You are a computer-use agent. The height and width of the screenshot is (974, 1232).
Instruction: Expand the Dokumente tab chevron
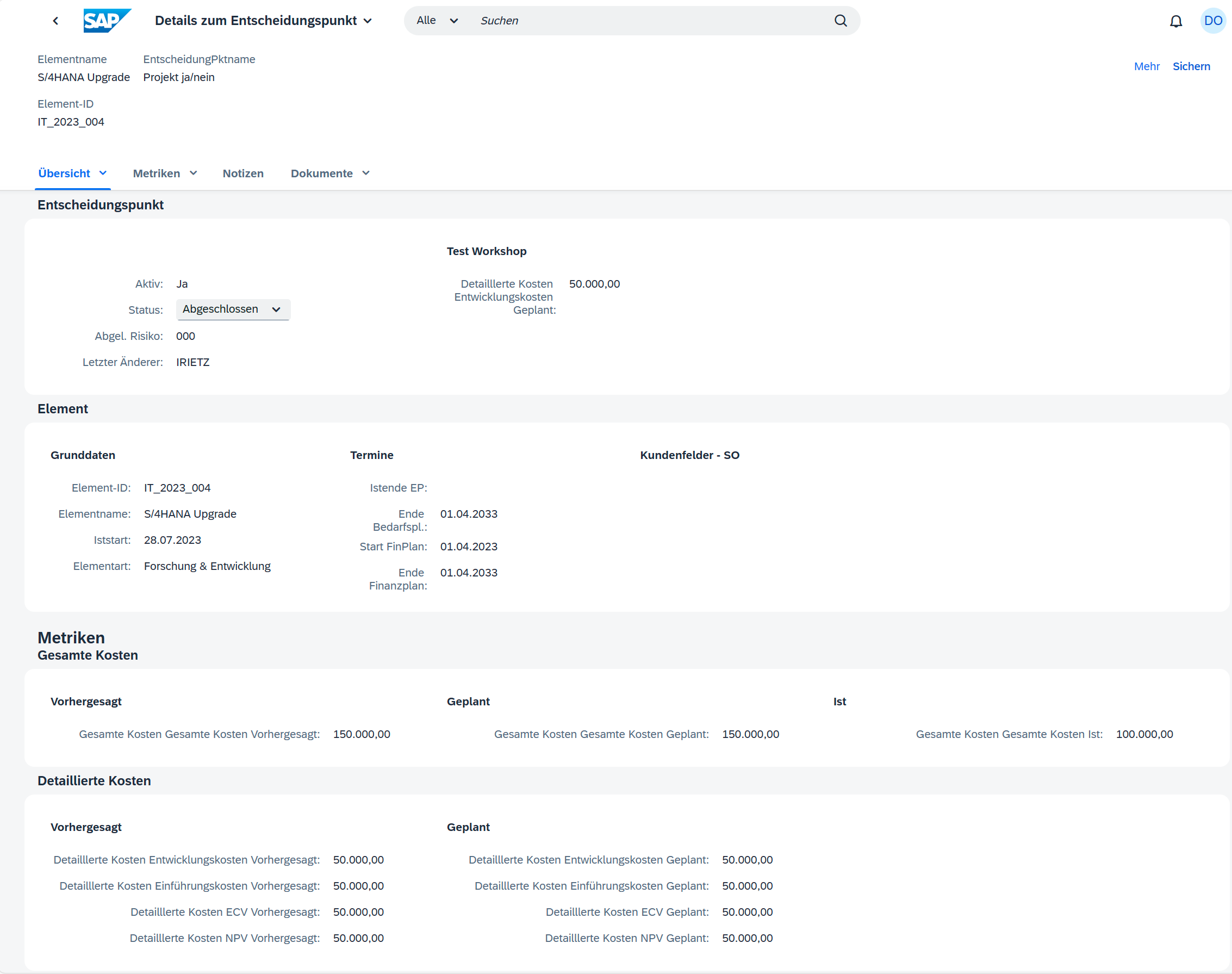366,173
